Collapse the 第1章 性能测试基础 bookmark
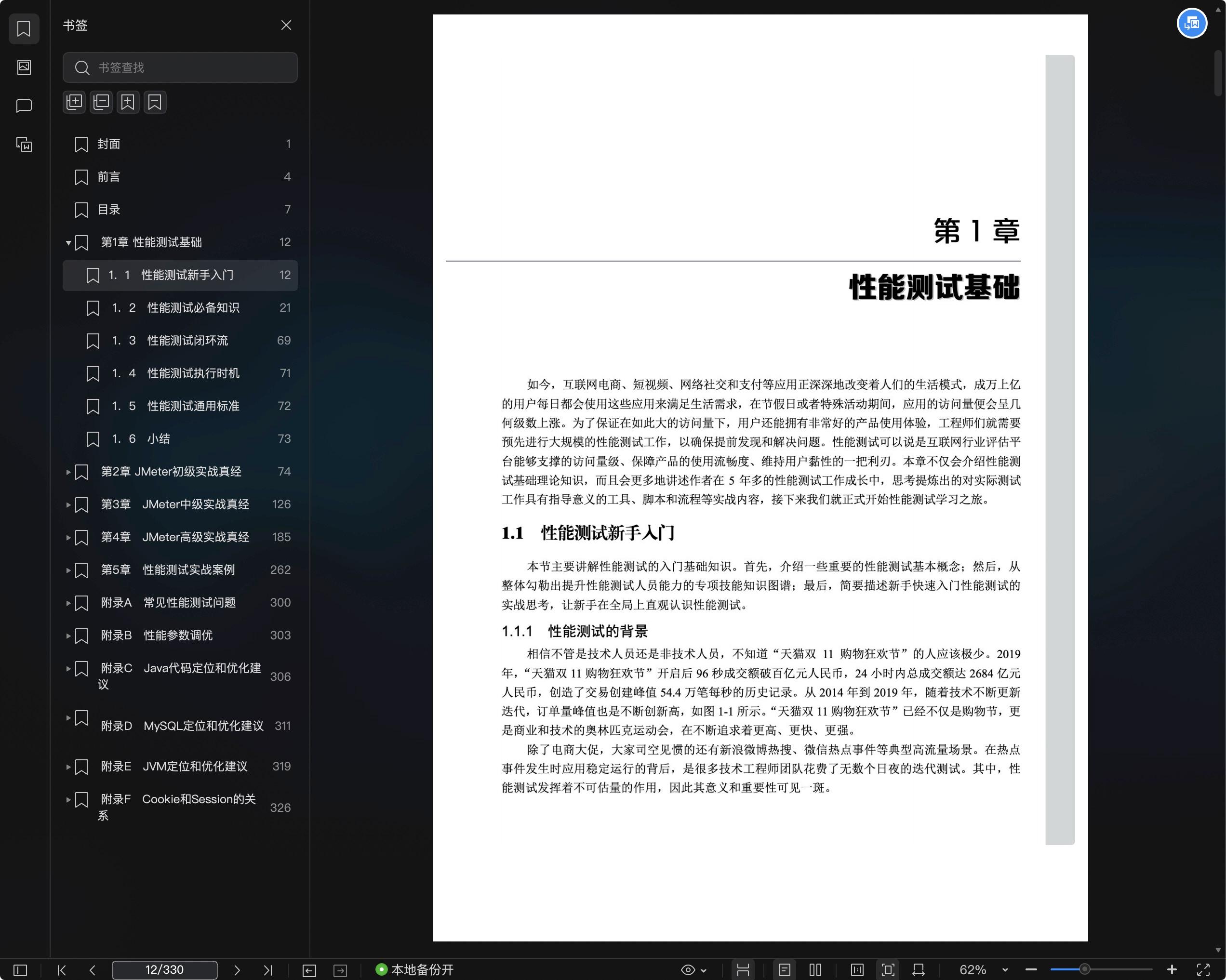Image resolution: width=1226 pixels, height=980 pixels. [68, 243]
